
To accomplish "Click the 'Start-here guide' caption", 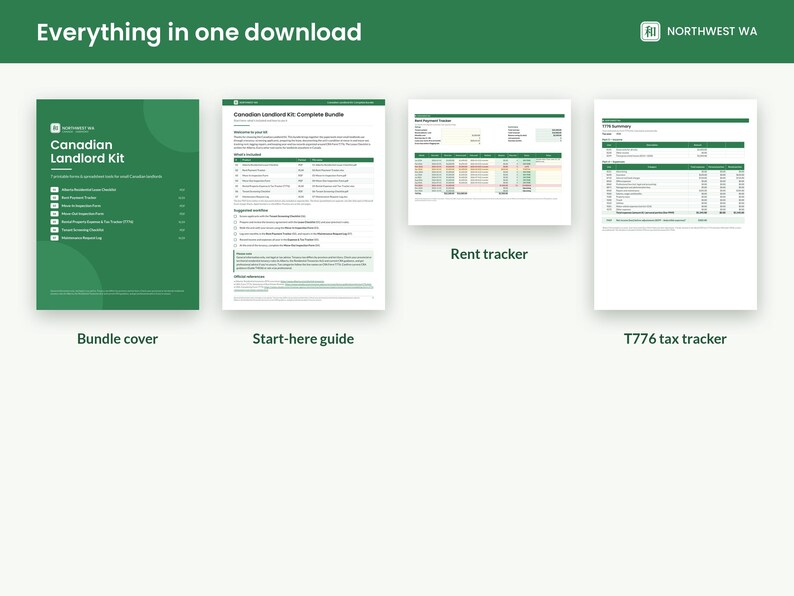I will [303, 339].
